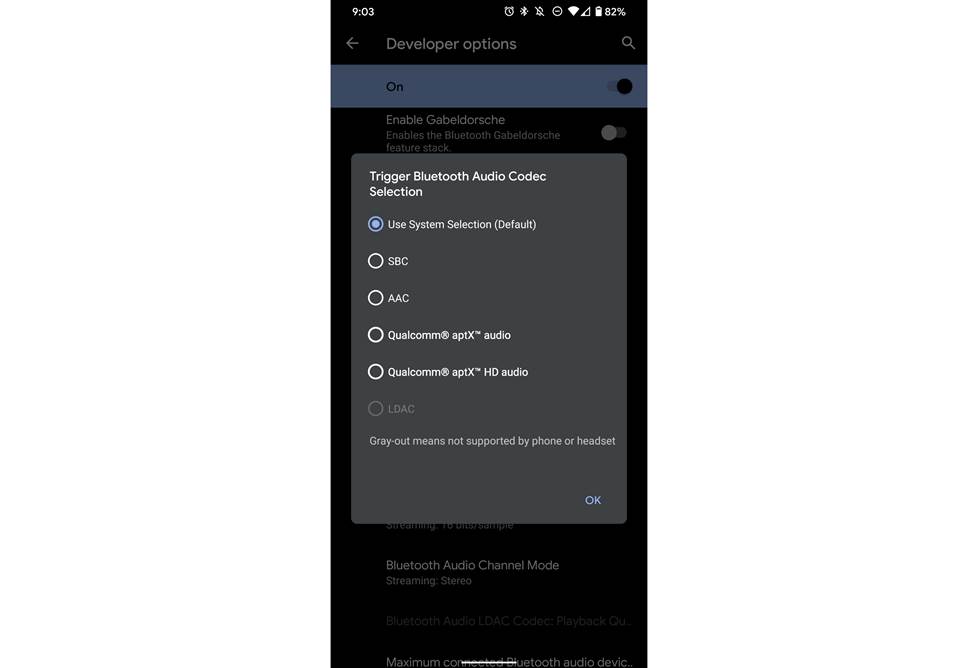This screenshot has height=668, width=978.
Task: Tap the muted notifications bell icon
Action: pyautogui.click(x=540, y=11)
